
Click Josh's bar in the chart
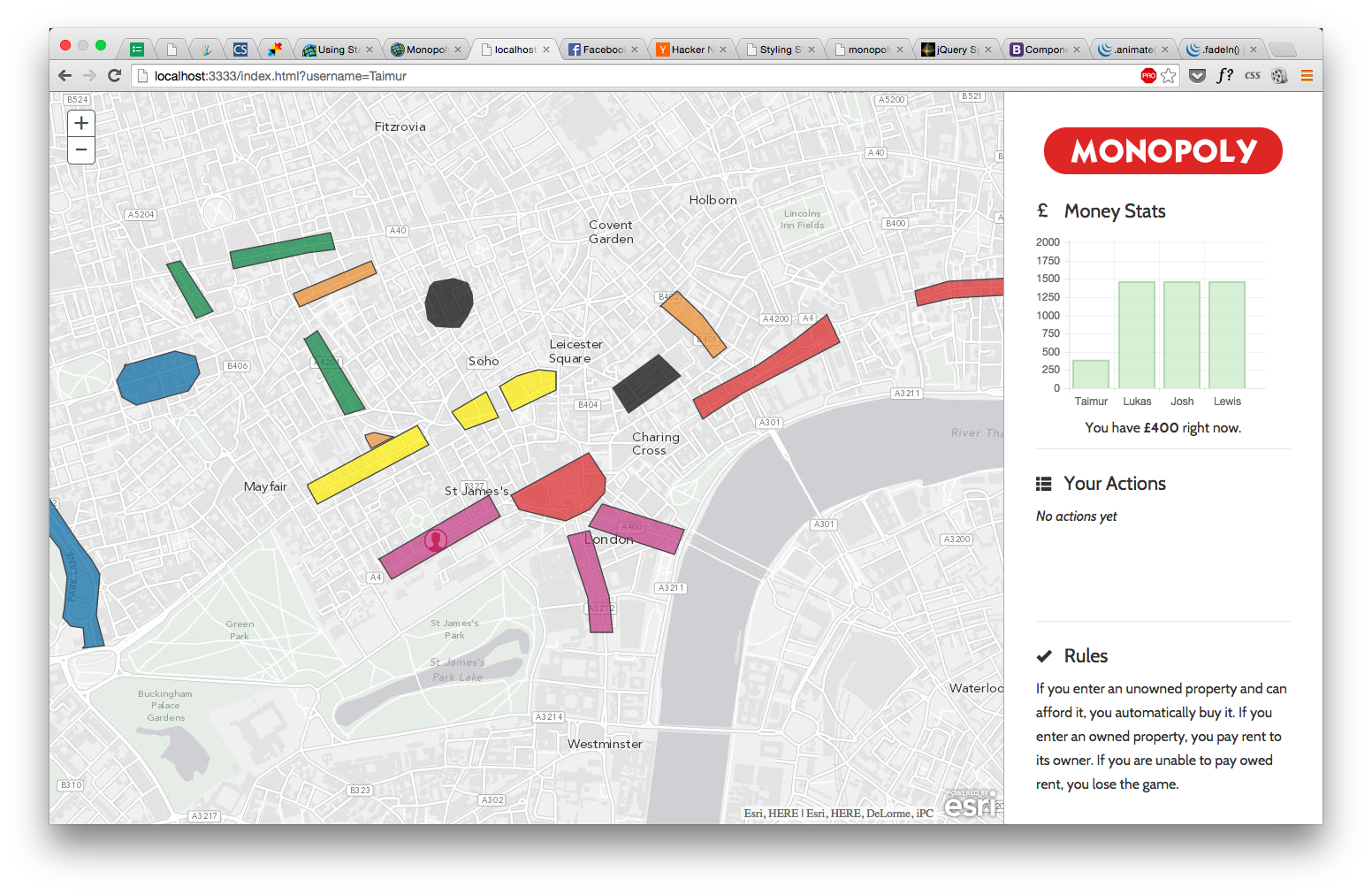(1182, 335)
